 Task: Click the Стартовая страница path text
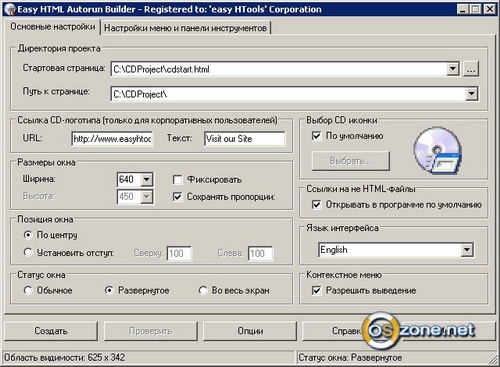pyautogui.click(x=162, y=69)
